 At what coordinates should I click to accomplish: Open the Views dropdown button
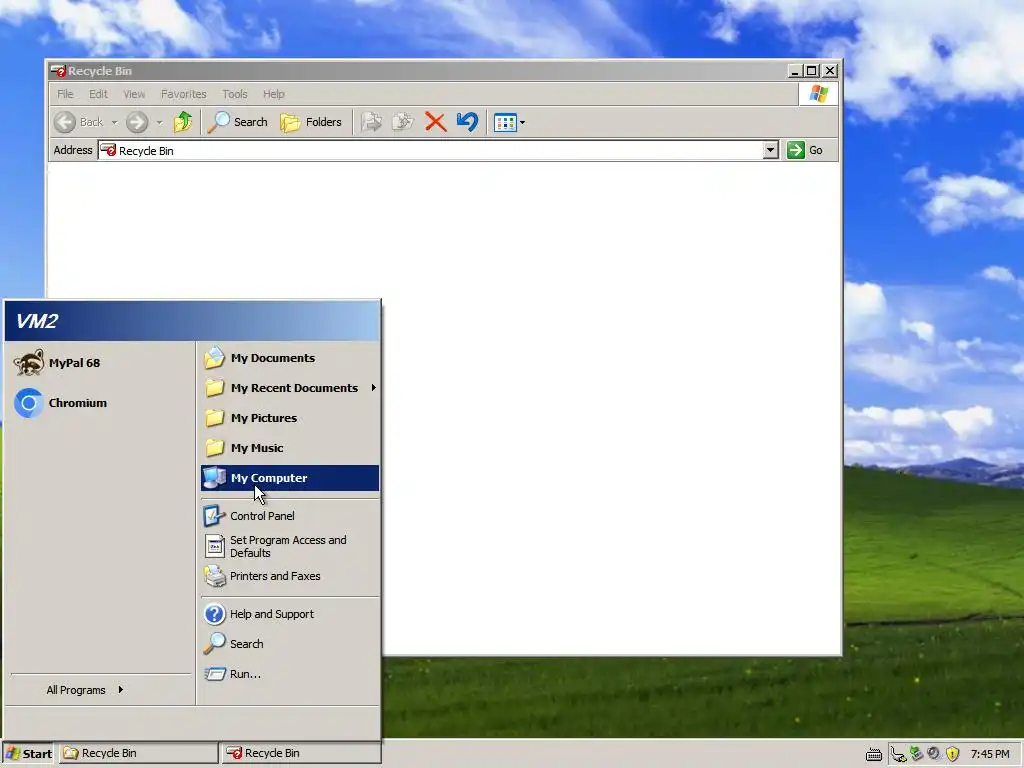509,122
